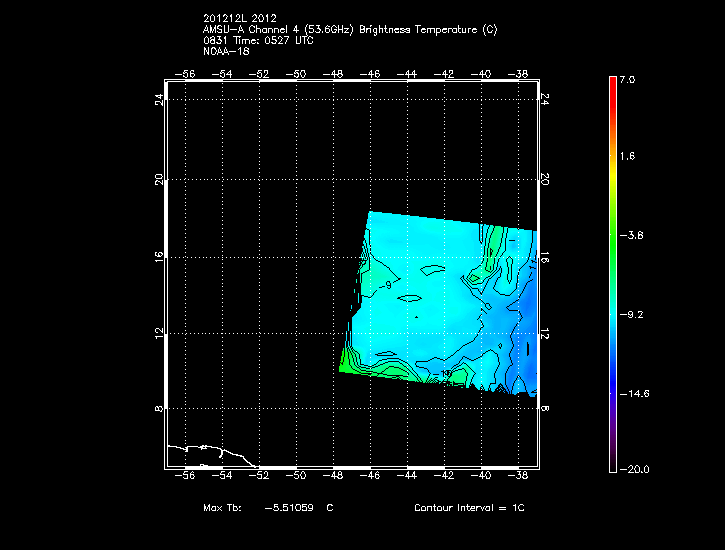The height and width of the screenshot is (550, 725).
Task: Select the -9.2 color bar label
Action: point(635,314)
